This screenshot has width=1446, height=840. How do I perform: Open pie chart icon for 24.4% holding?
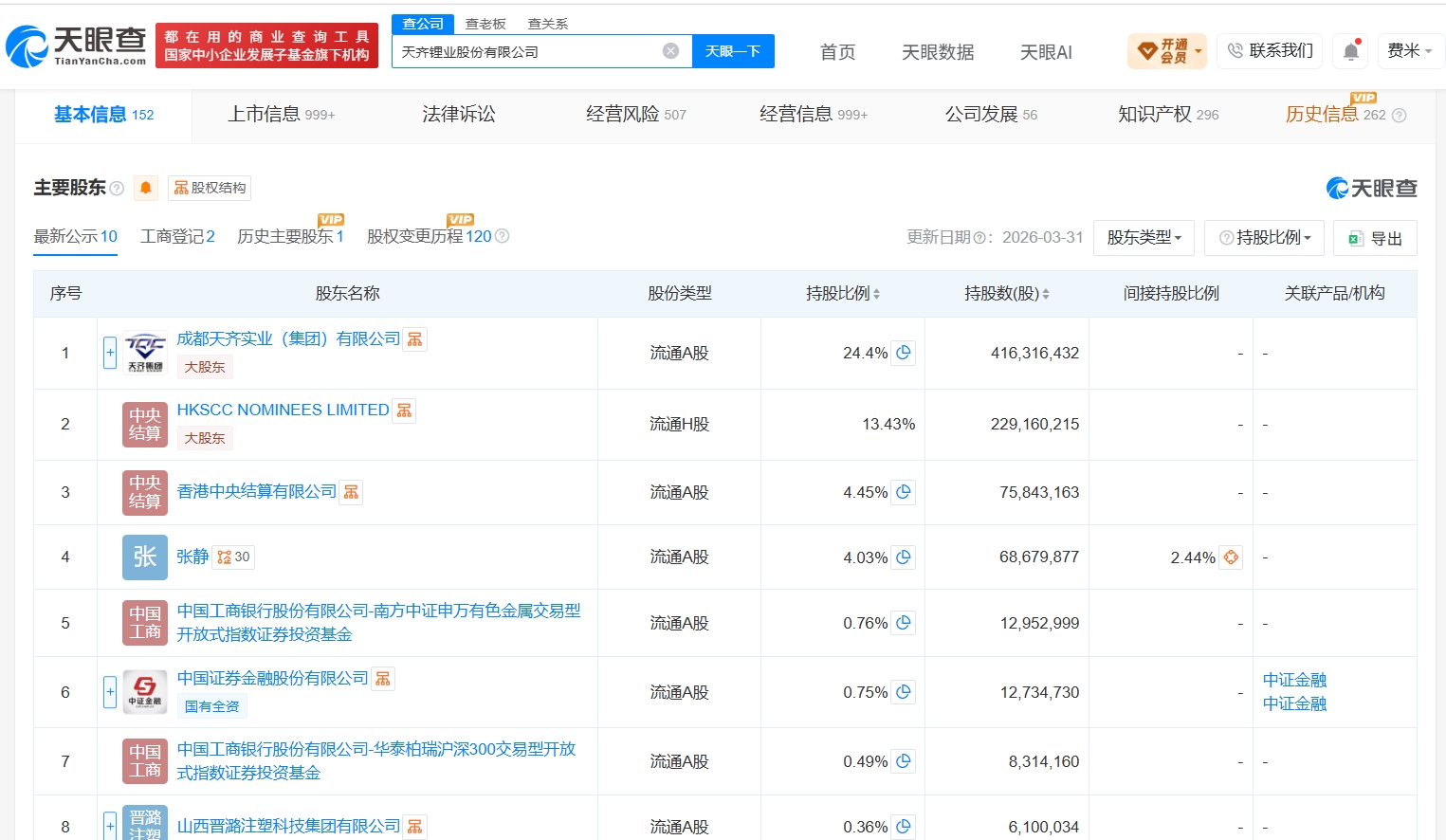tap(904, 353)
